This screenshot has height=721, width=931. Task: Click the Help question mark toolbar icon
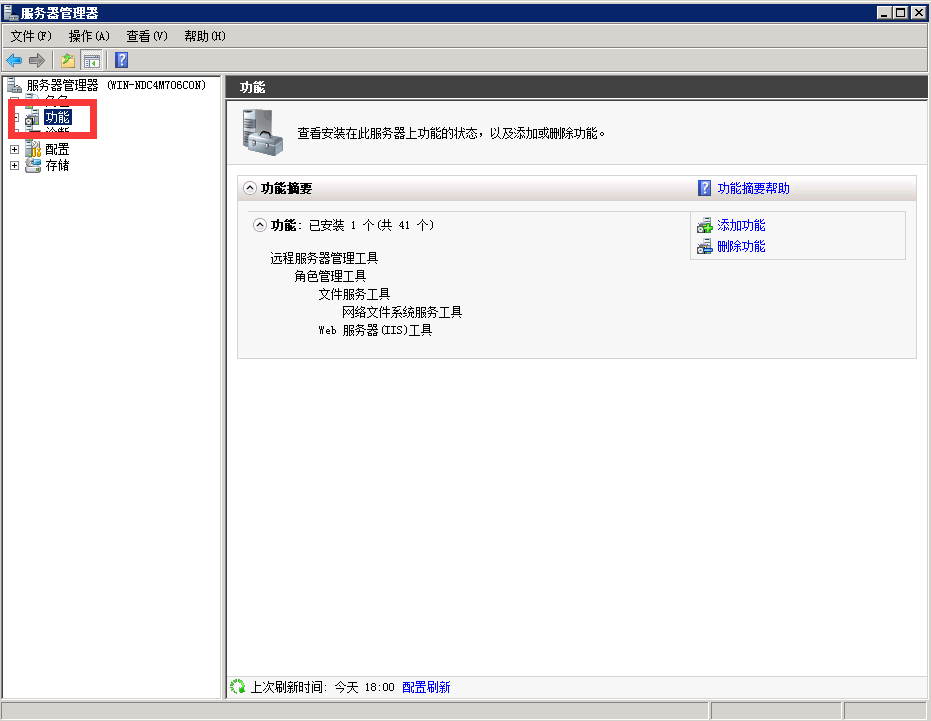point(121,60)
